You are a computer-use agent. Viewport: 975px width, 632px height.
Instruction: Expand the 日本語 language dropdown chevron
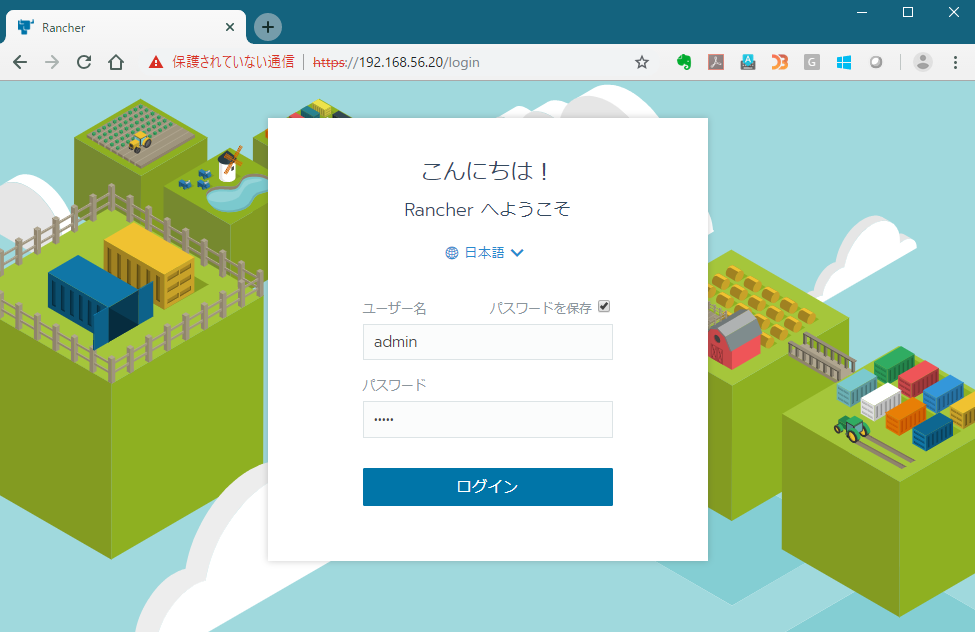(x=517, y=253)
